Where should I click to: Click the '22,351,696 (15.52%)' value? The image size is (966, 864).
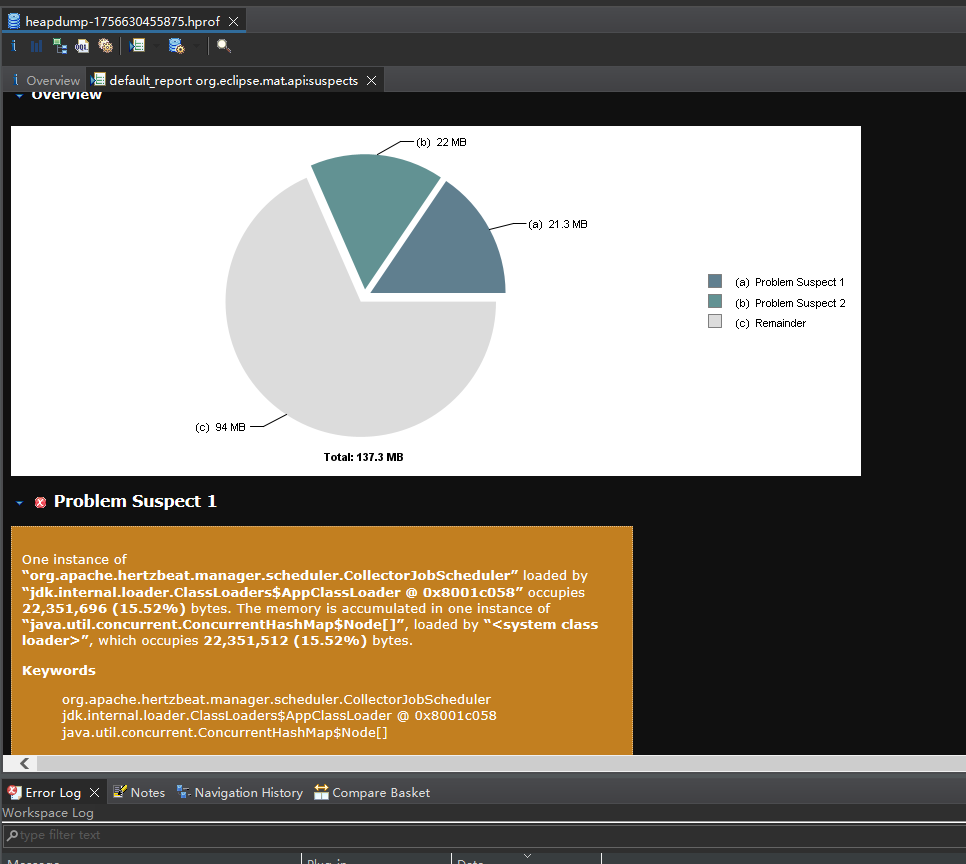[x=104, y=608]
